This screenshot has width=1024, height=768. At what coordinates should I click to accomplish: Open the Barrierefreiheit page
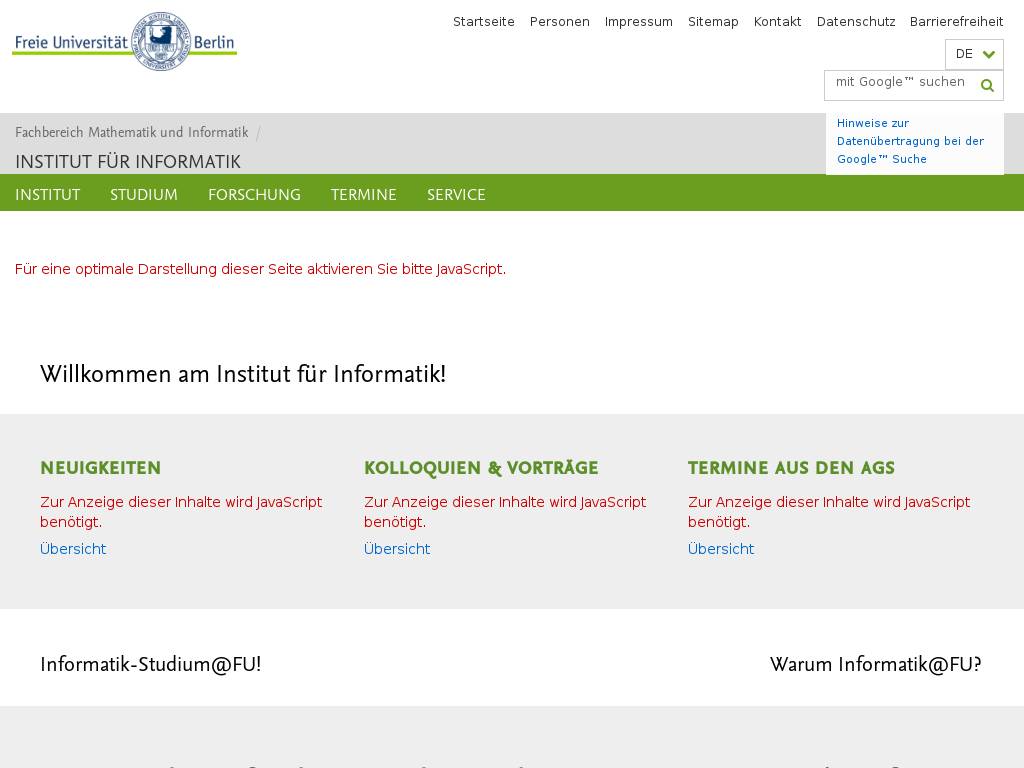pyautogui.click(x=956, y=22)
